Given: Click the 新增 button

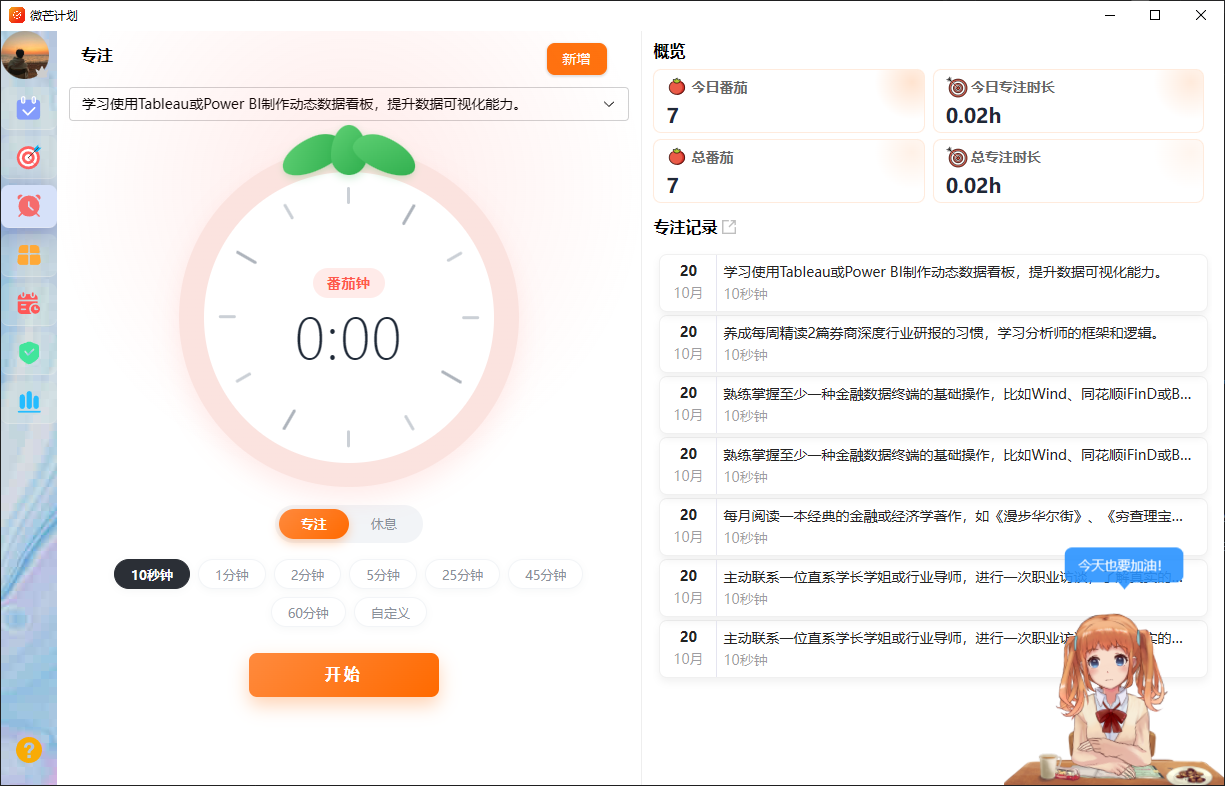Looking at the screenshot, I should (576, 59).
